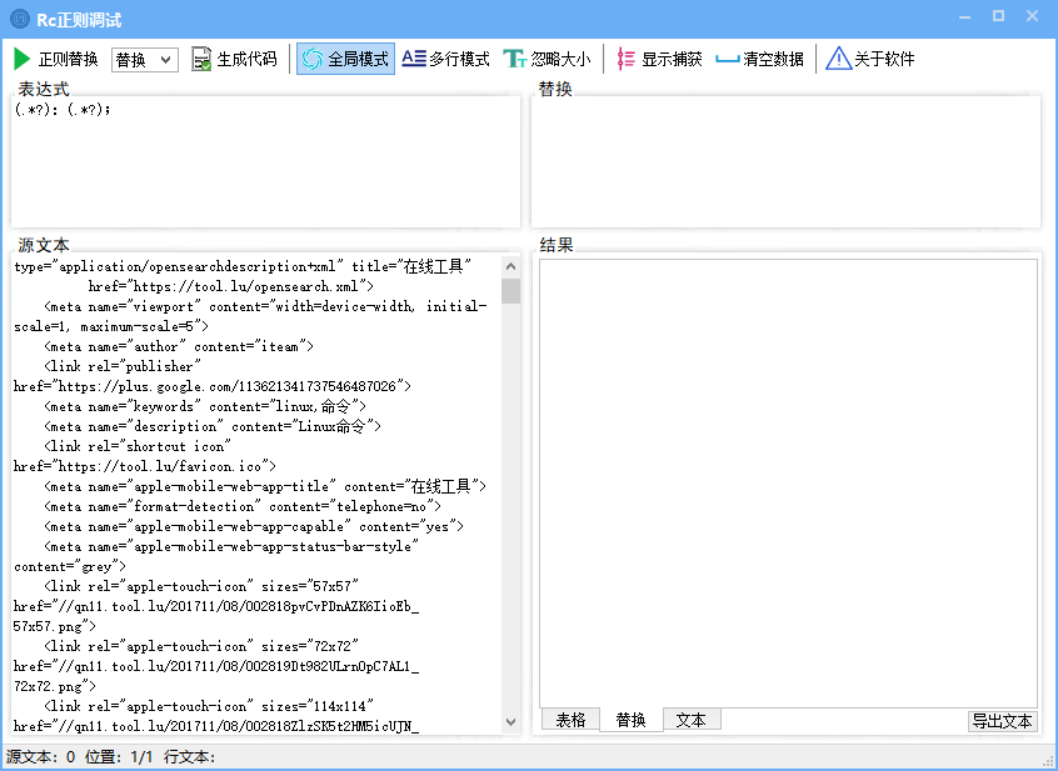Image resolution: width=1058 pixels, height=771 pixels.
Task: Click inside the 结果 result pane
Action: 788,483
